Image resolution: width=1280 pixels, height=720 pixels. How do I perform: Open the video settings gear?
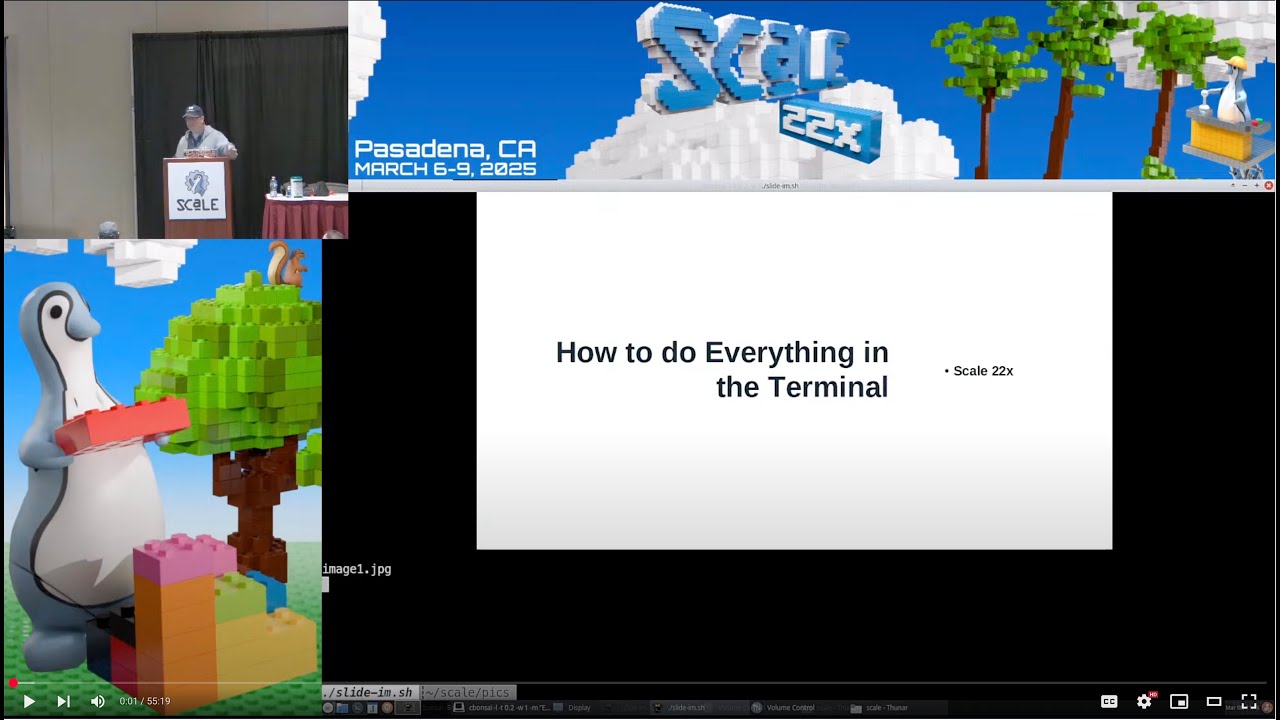(x=1144, y=701)
